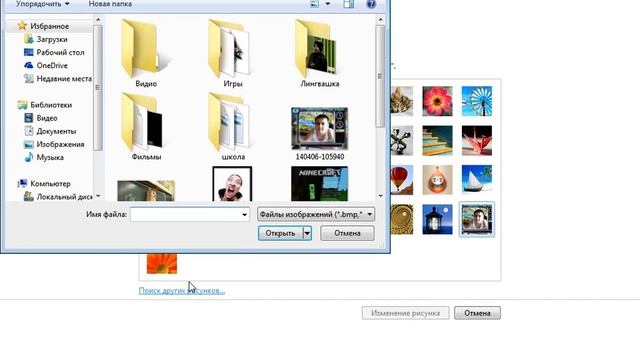
Task: Open the file name history dropdown
Action: 244,214
